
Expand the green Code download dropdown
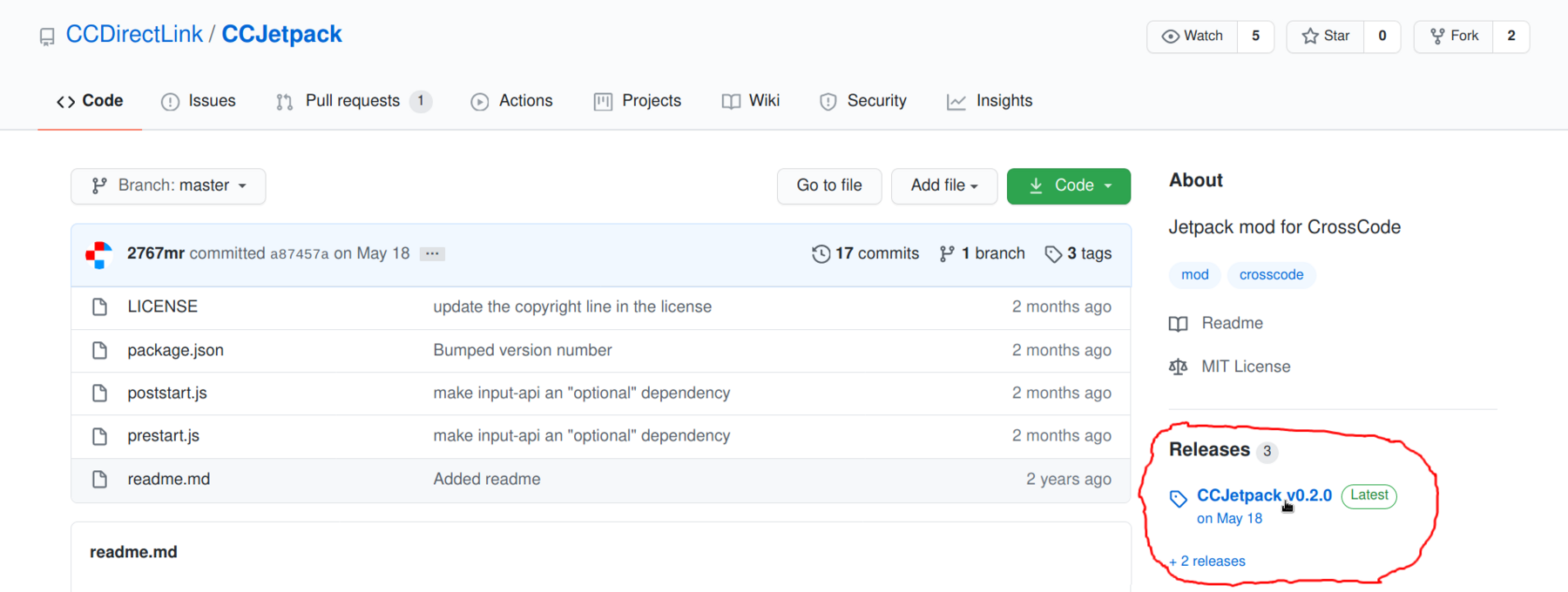point(1068,186)
